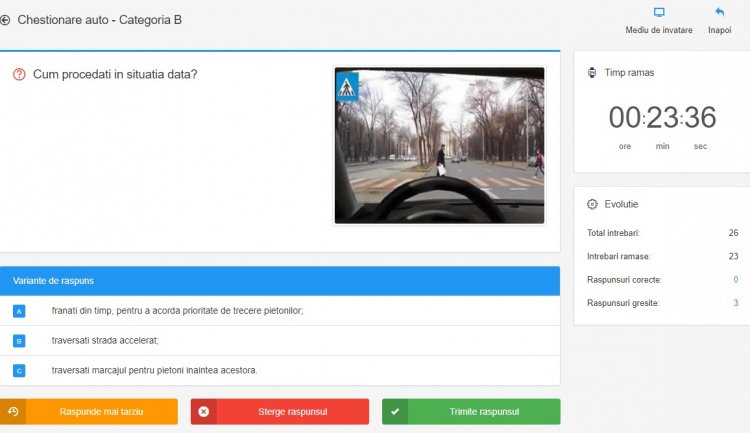Click the Variante de raspuns header
This screenshot has width=750, height=433.
(280, 281)
